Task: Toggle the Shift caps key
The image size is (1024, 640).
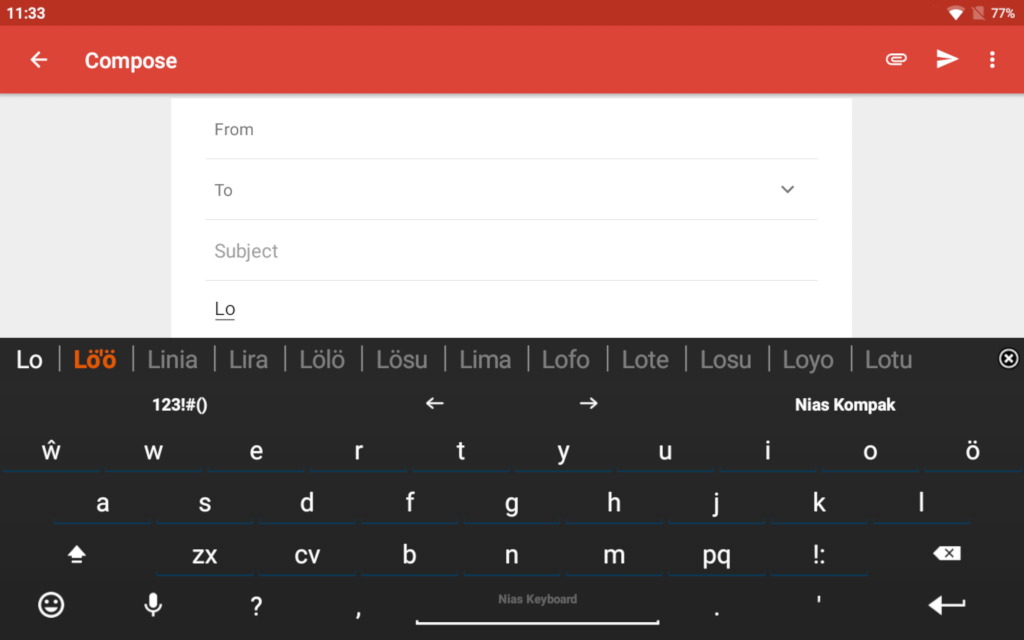Action: coord(77,555)
